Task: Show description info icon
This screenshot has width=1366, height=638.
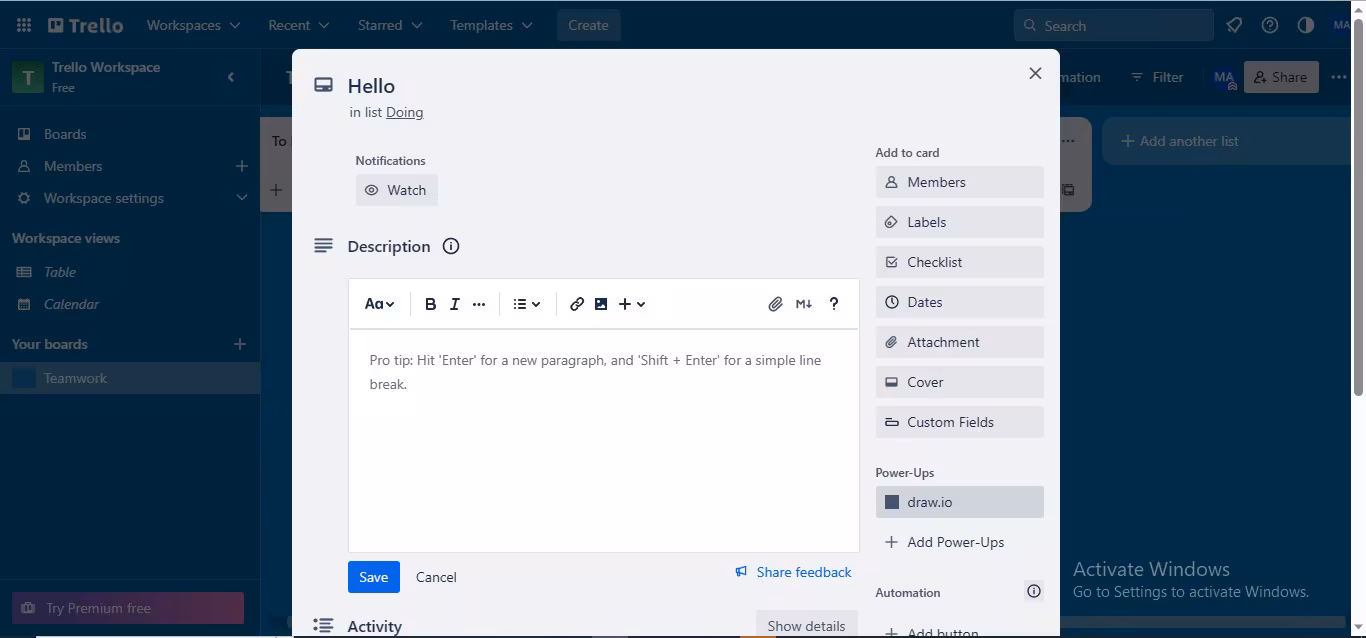Action: tap(451, 246)
